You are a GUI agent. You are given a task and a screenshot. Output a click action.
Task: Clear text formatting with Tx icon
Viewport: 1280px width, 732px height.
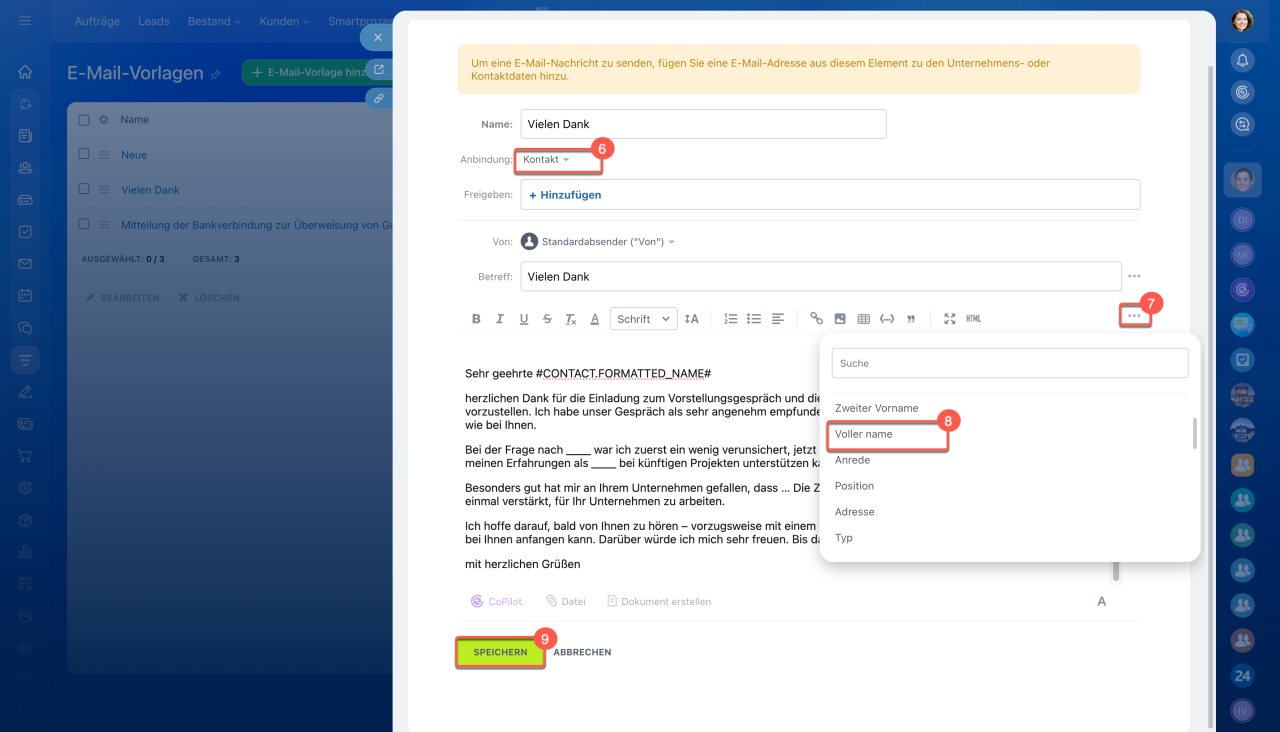571,319
